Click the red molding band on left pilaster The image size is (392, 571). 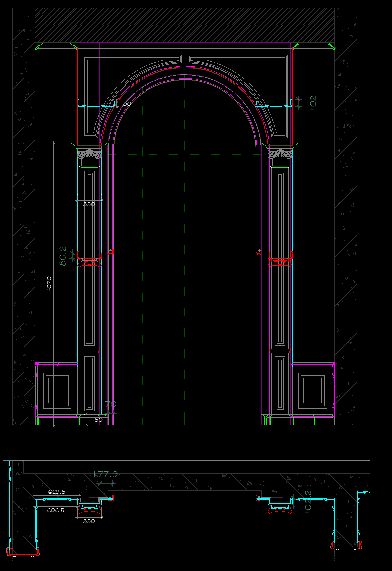[90, 261]
